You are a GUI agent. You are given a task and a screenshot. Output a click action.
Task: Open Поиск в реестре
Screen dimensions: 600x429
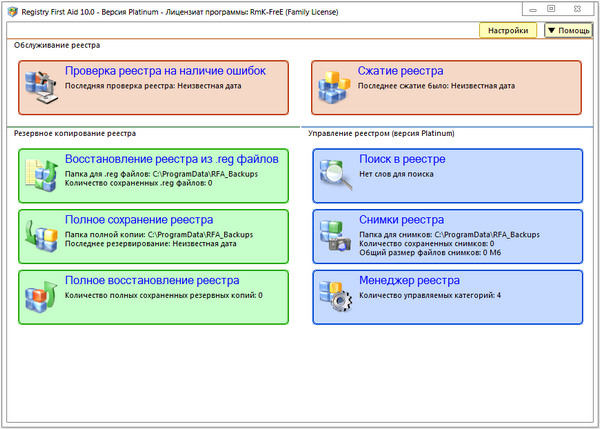[x=402, y=159]
